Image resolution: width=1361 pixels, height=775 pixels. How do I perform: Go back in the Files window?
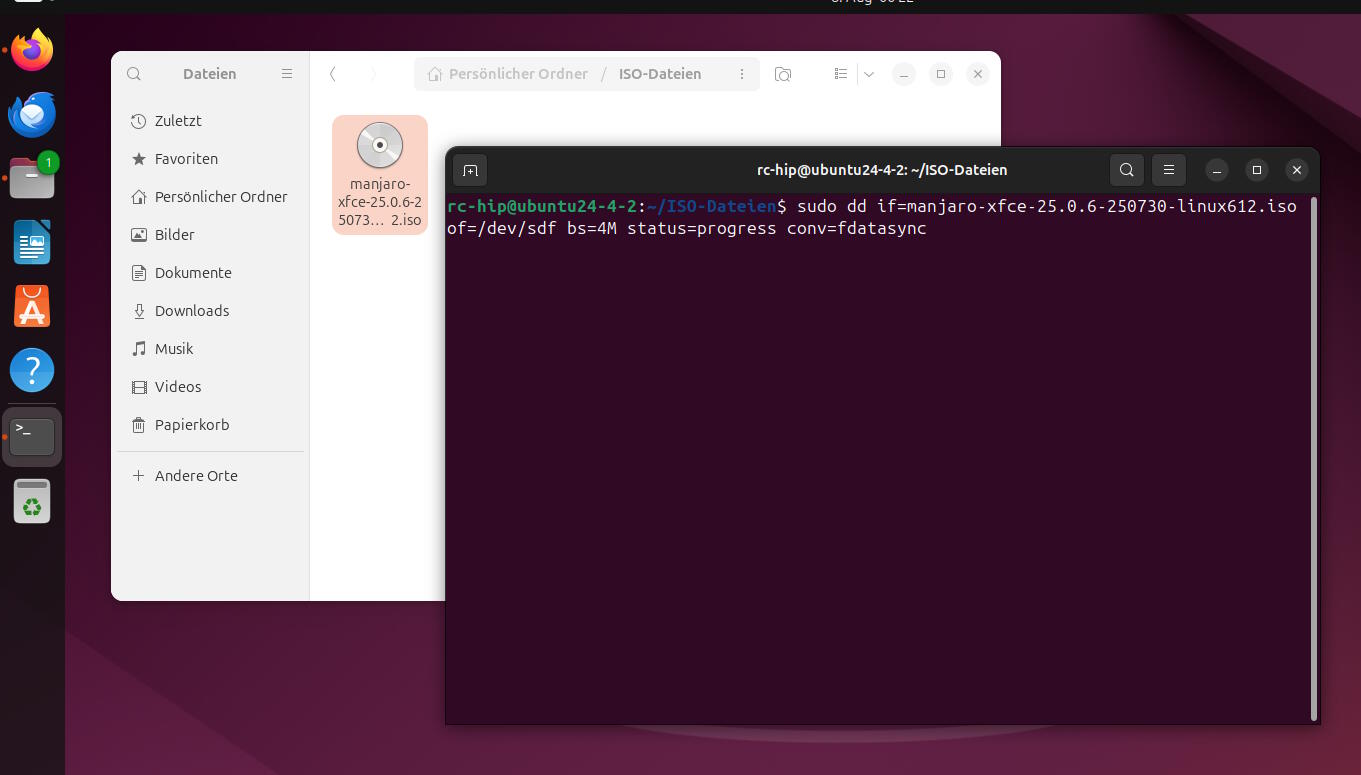tap(333, 74)
